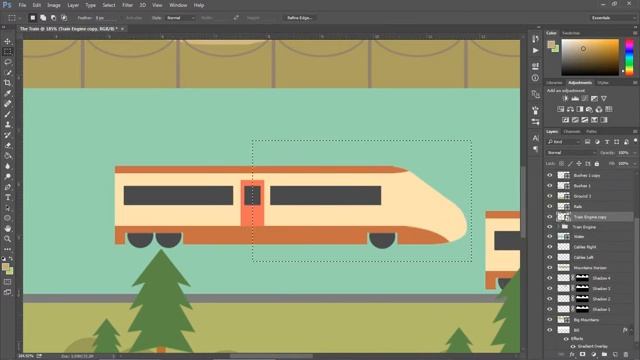Open the Character panel icon
640x360 pixels.
[x=536, y=138]
